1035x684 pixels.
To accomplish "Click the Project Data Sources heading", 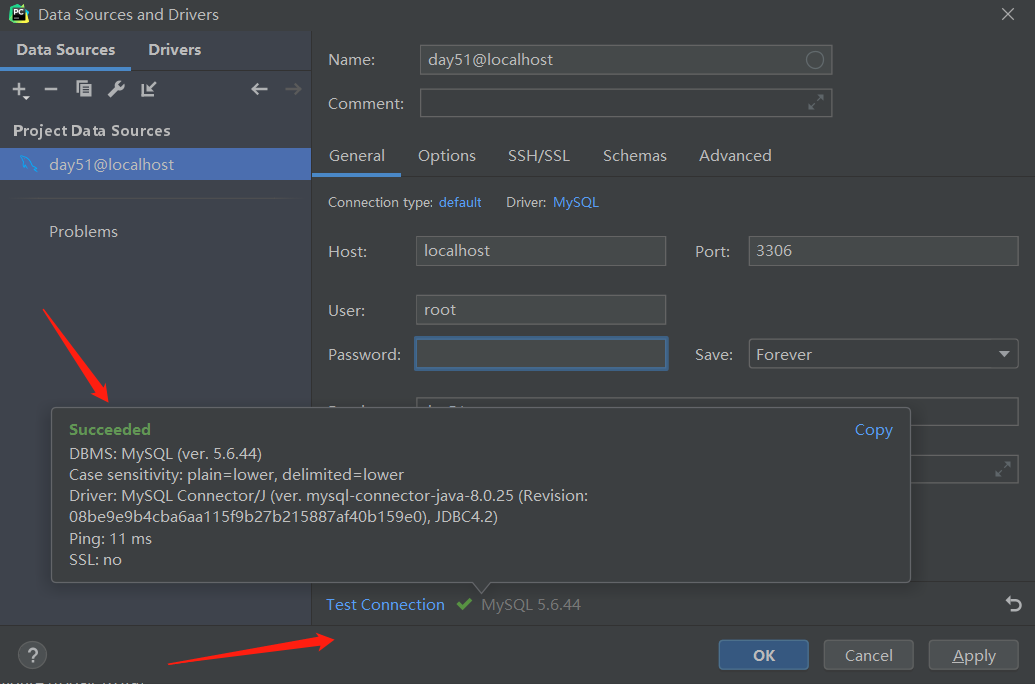I will click(92, 131).
